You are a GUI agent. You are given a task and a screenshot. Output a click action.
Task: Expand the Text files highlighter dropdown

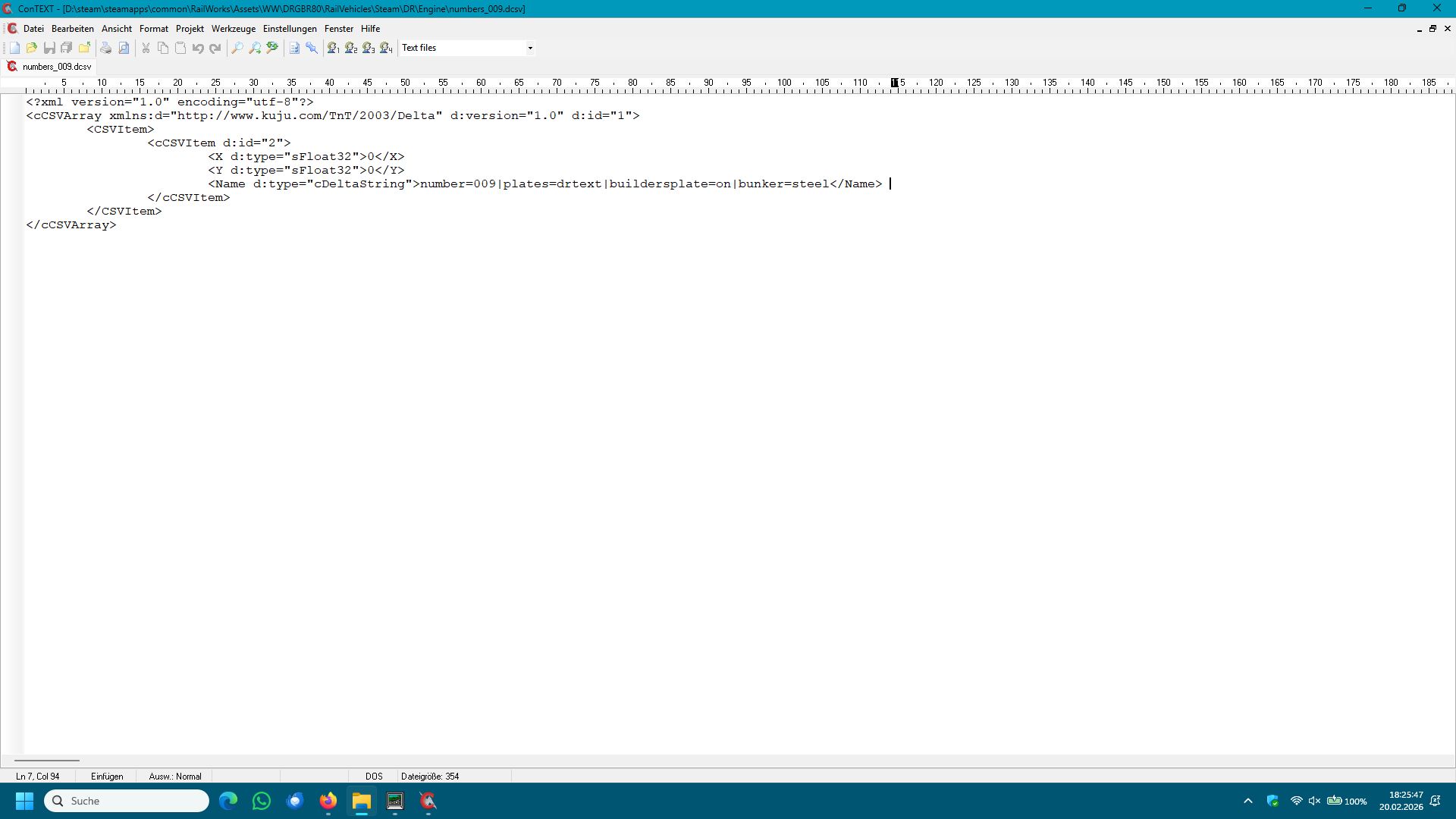point(530,48)
